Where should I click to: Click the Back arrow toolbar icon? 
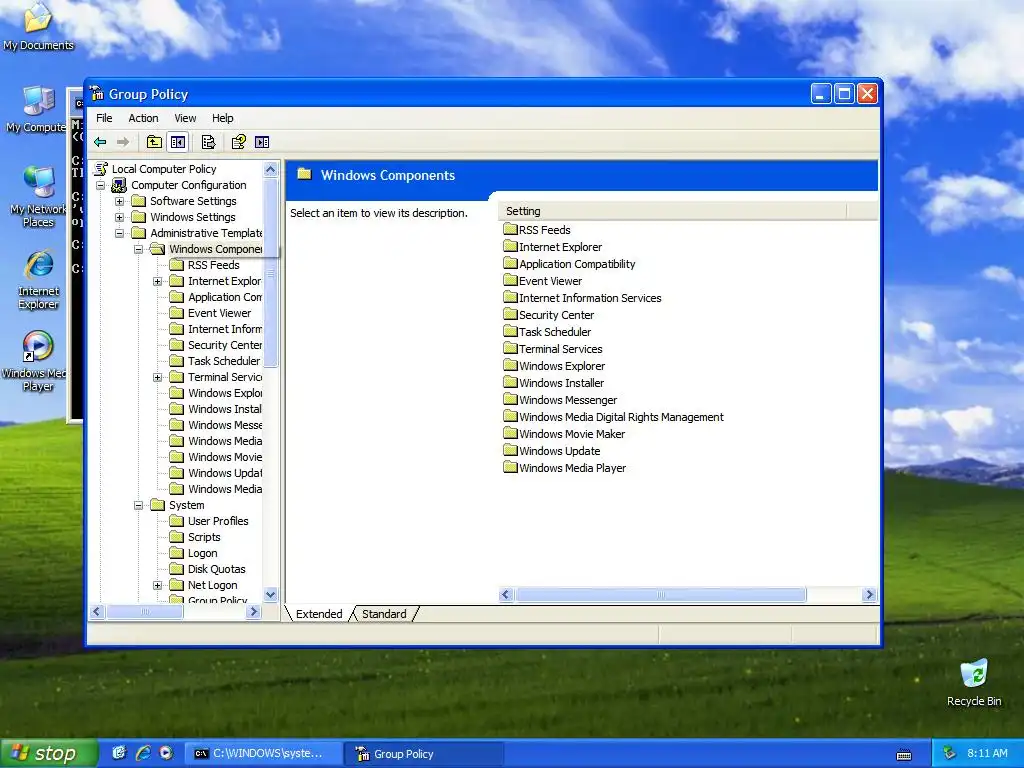tap(100, 142)
